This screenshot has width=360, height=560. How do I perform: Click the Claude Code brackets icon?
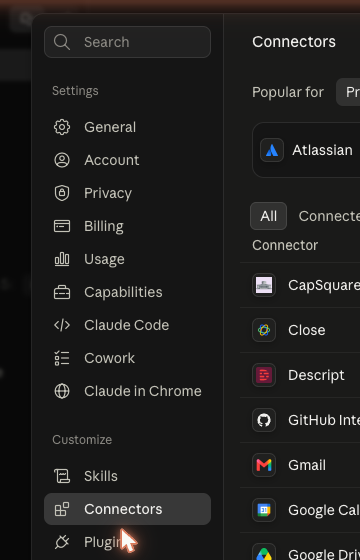tap(62, 325)
